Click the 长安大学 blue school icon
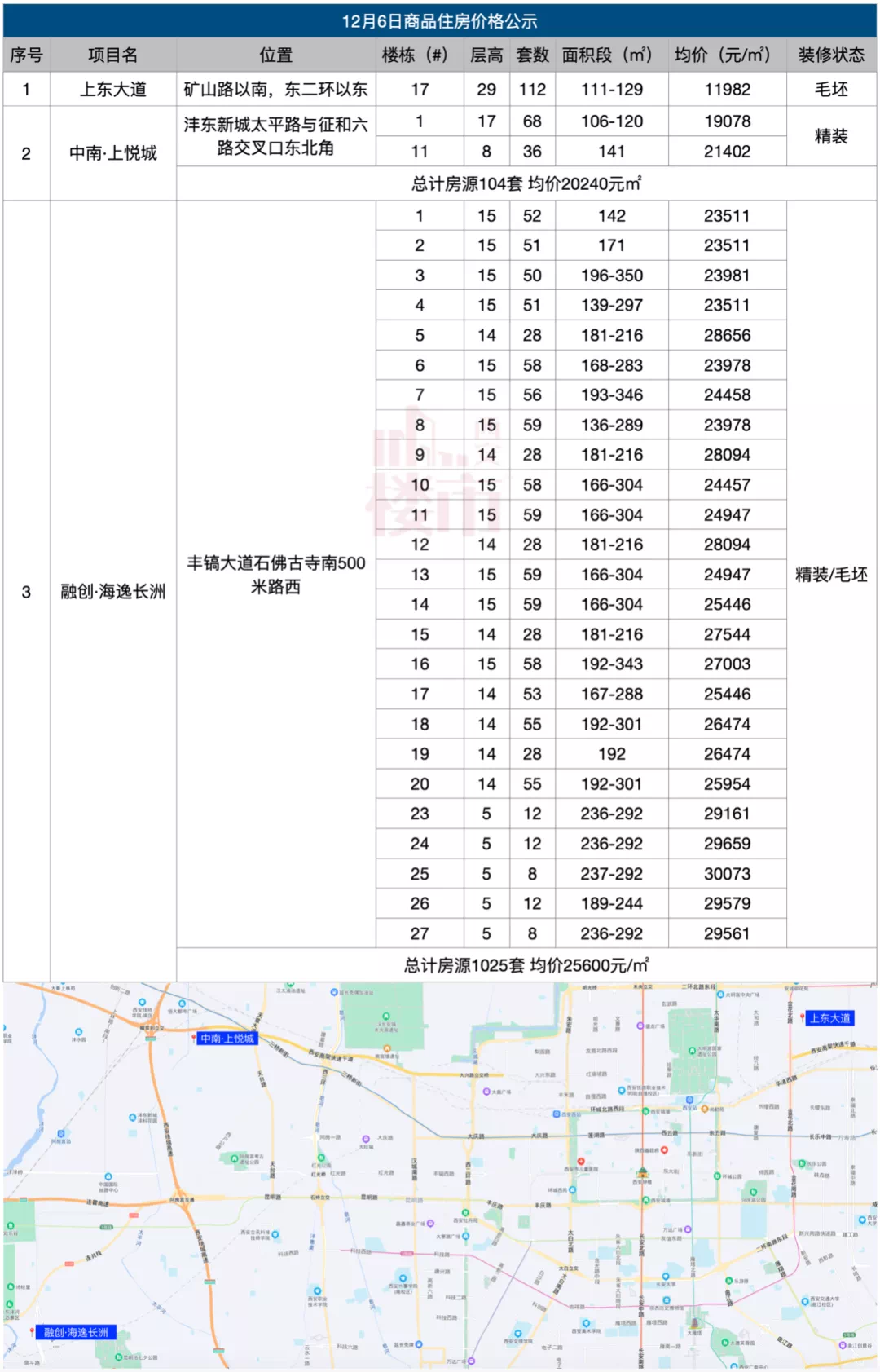 point(665,1276)
